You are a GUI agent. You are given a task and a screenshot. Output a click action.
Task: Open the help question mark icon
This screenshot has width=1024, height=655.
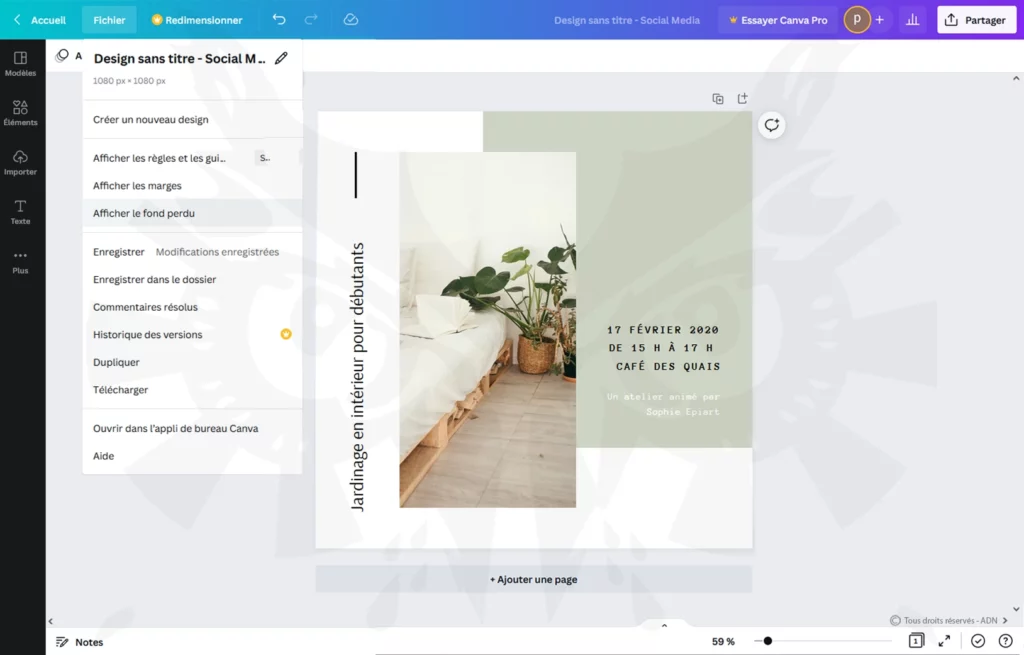[x=1005, y=641]
